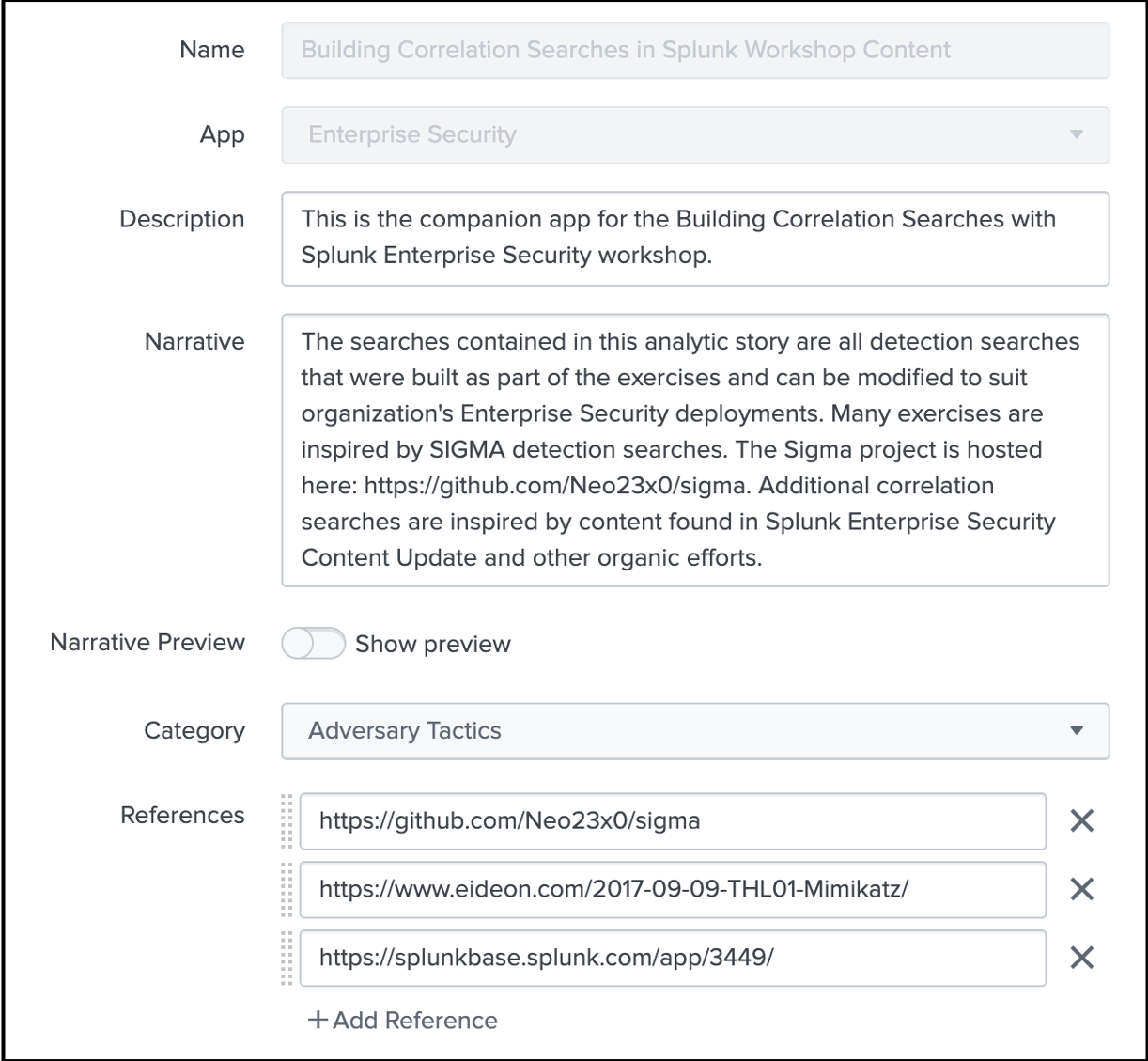Click the Description label
Screen dimensions: 1148x1061
(x=182, y=220)
